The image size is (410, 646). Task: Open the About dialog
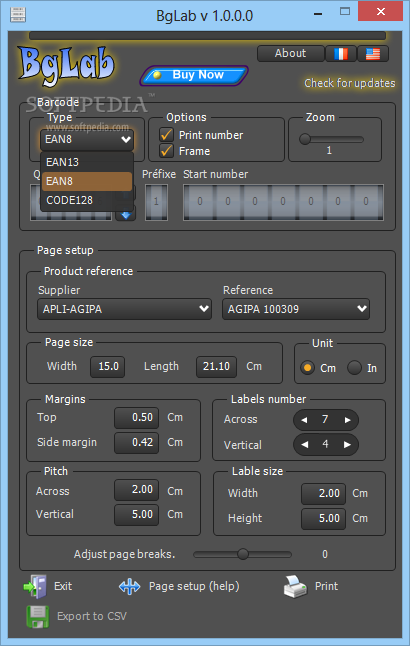point(291,54)
